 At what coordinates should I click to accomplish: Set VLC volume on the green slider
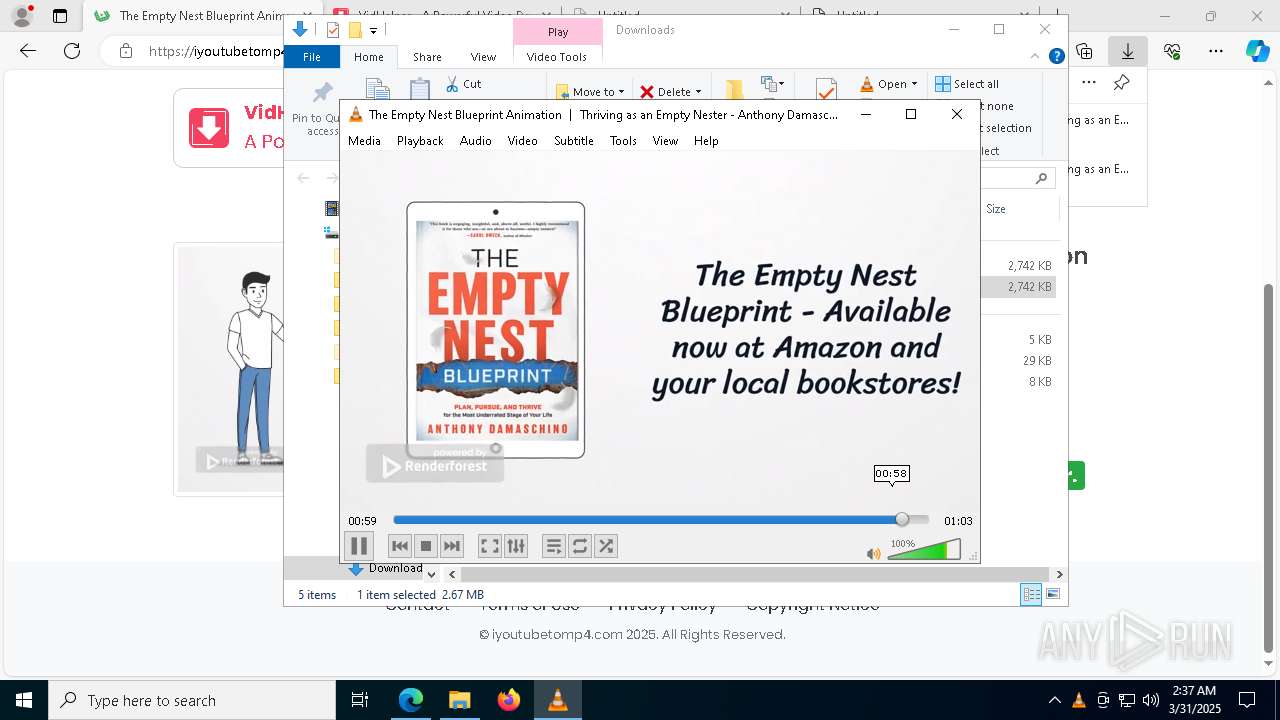924,550
